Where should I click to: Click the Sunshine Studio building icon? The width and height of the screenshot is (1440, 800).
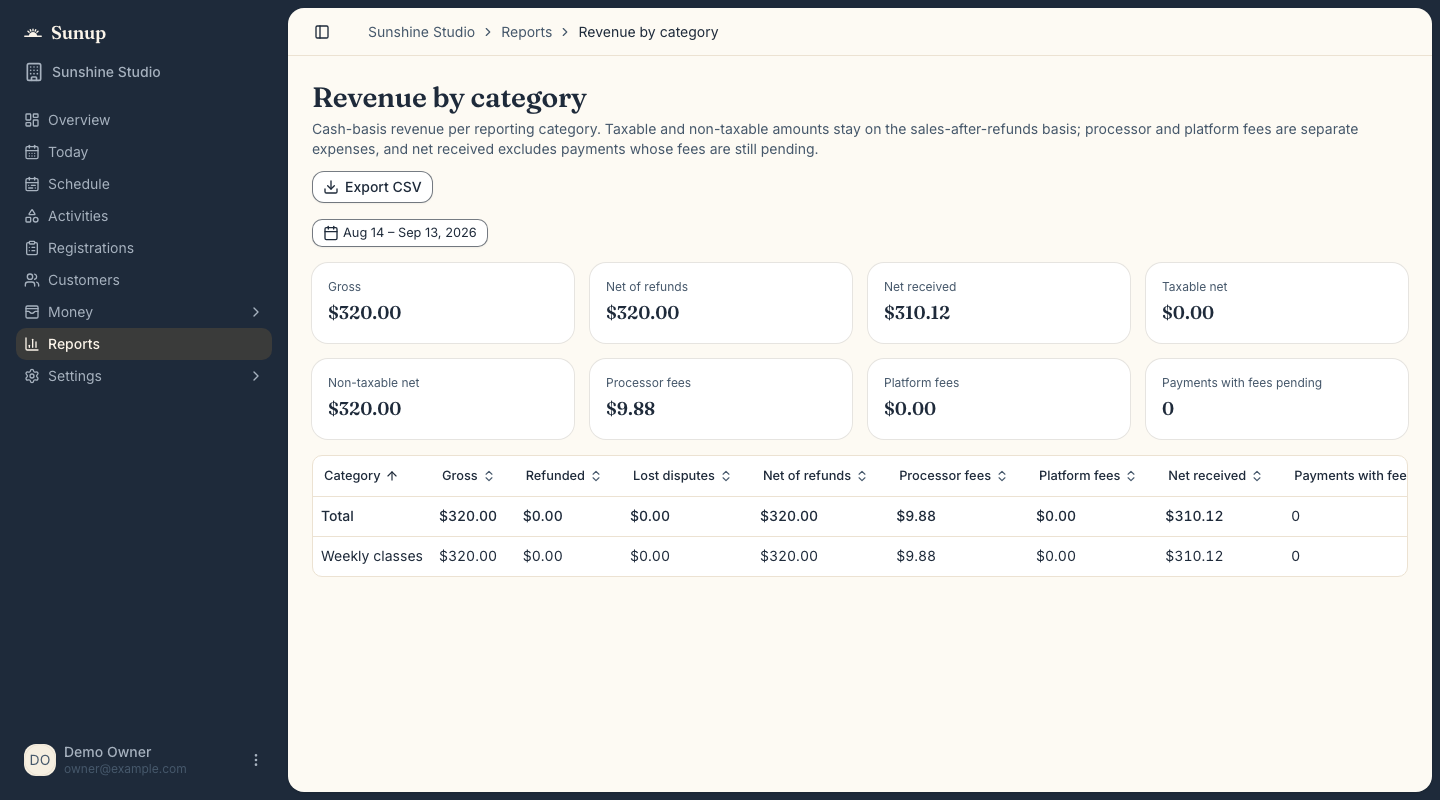34,72
